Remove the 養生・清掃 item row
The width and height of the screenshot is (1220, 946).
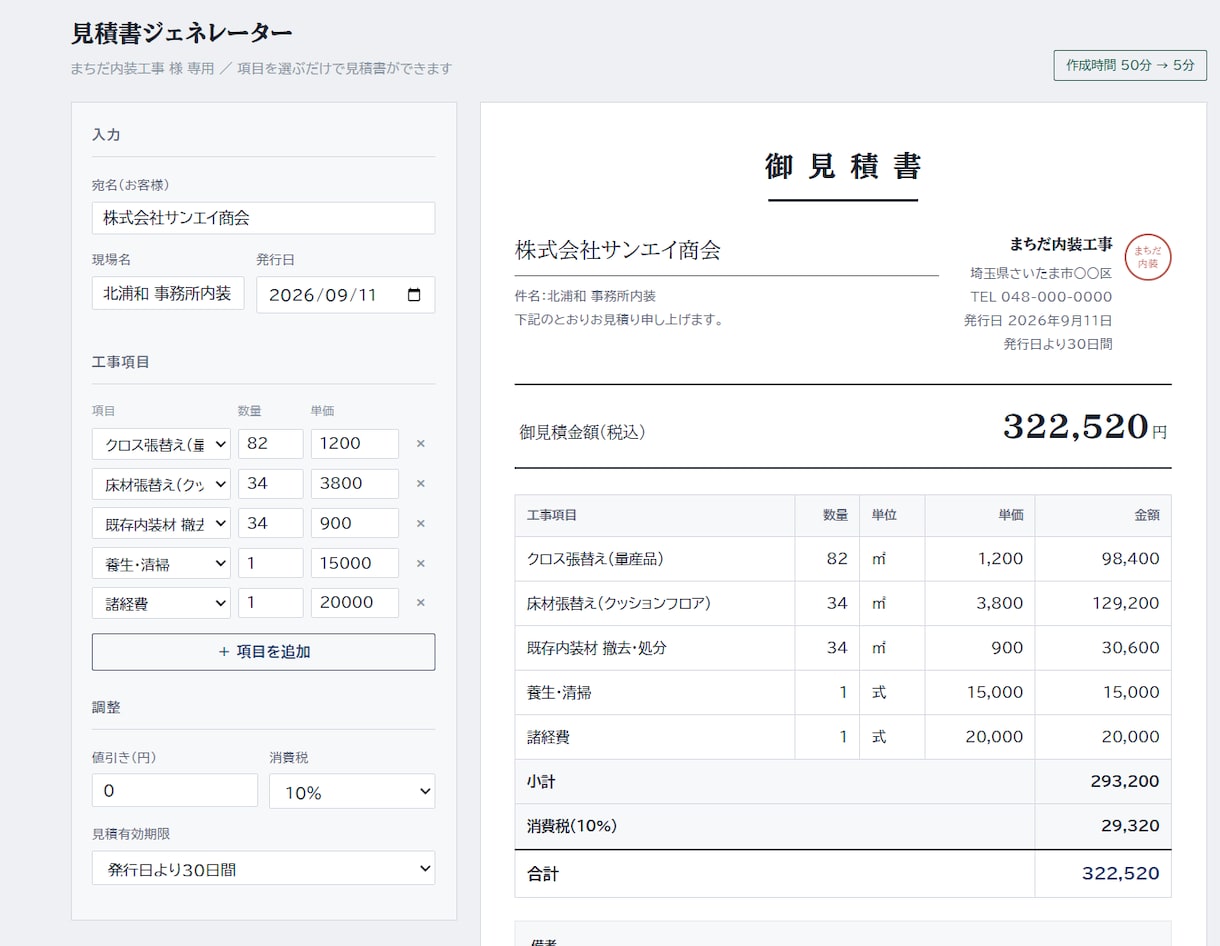[420, 563]
